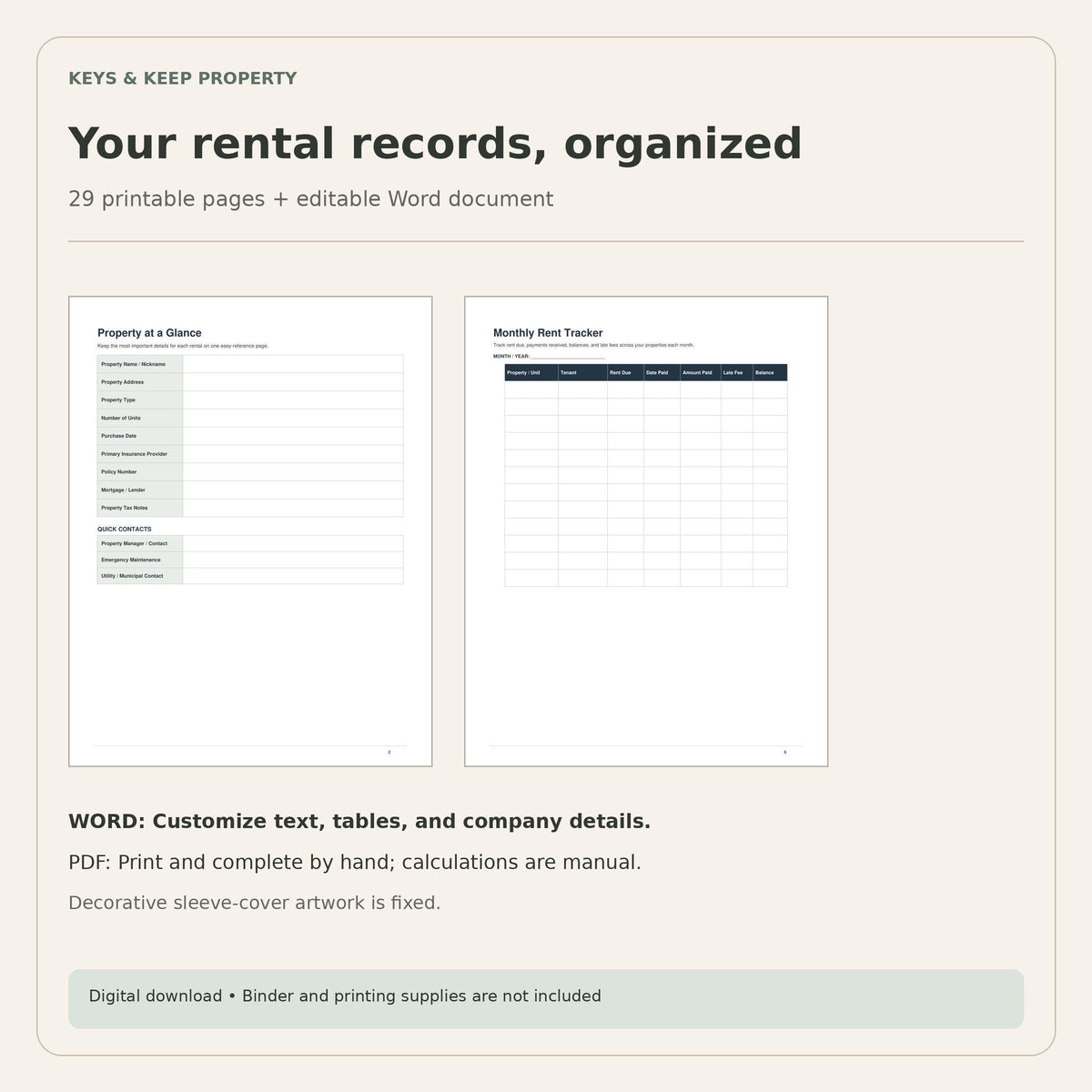
Task: Click the 'Amount Paid' column header
Action: click(x=701, y=372)
